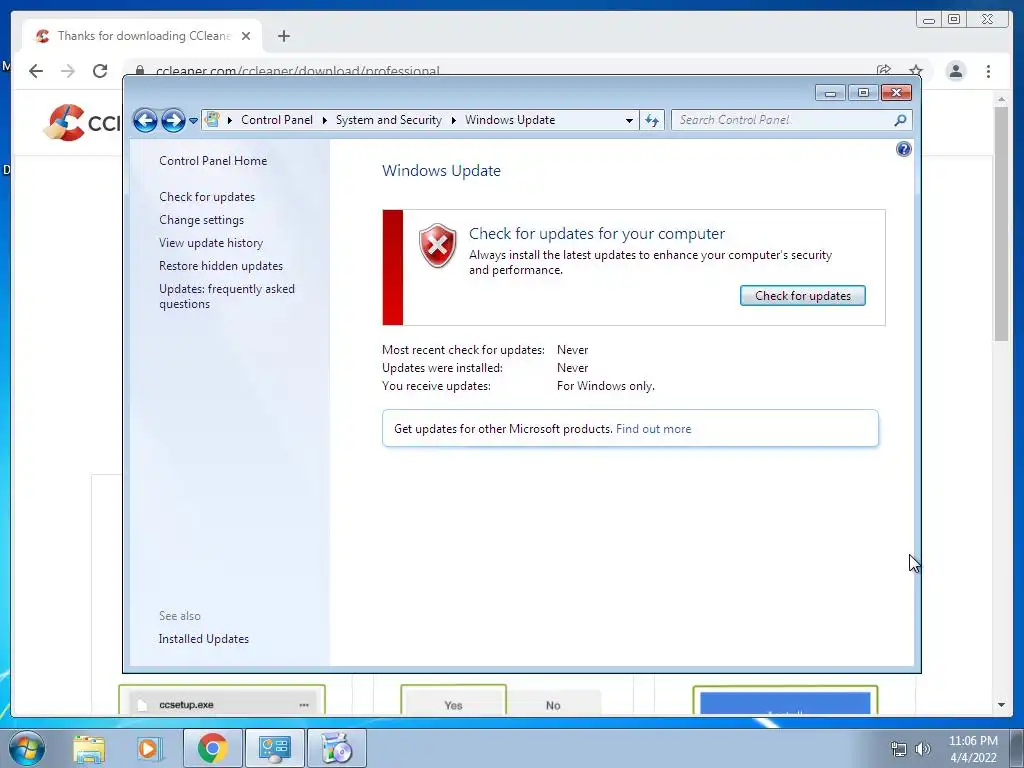This screenshot has width=1024, height=768.
Task: Open Windows Update help icon
Action: pyautogui.click(x=903, y=149)
